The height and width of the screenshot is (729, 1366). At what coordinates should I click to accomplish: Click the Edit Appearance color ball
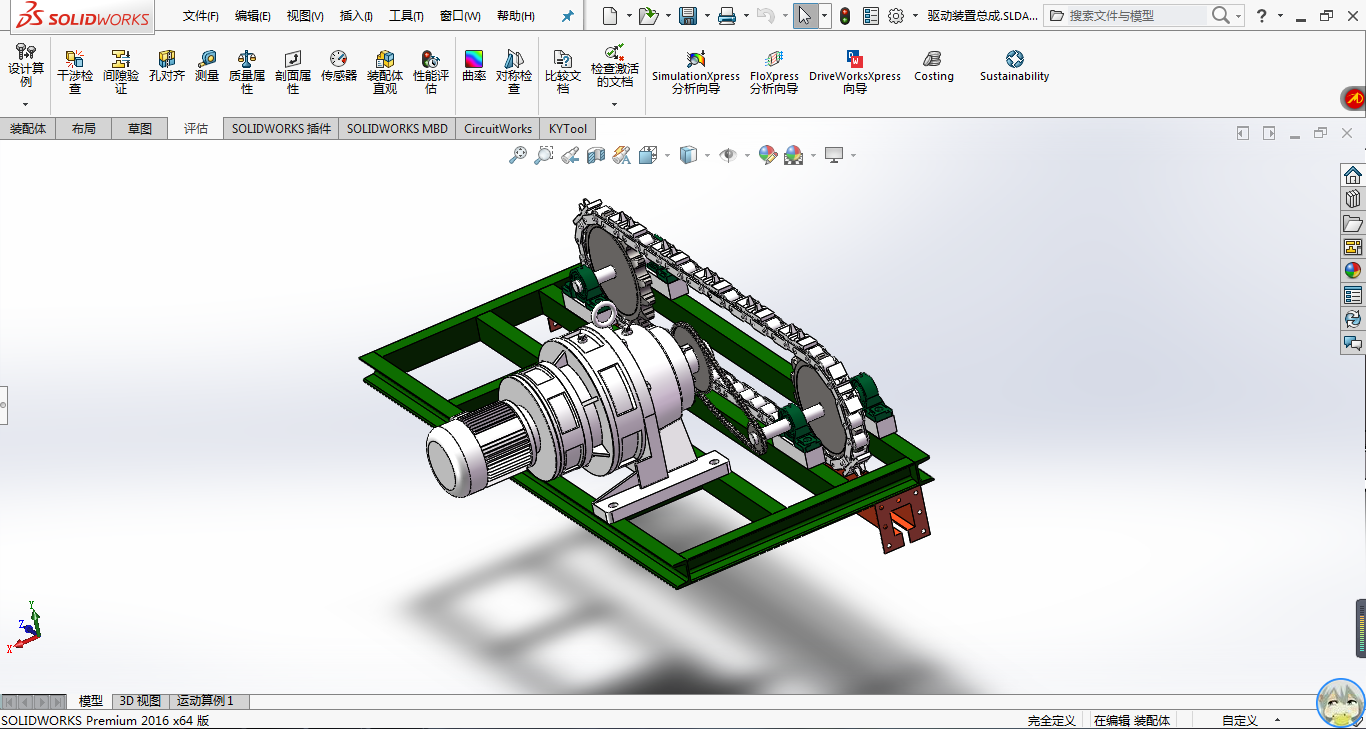coord(767,155)
